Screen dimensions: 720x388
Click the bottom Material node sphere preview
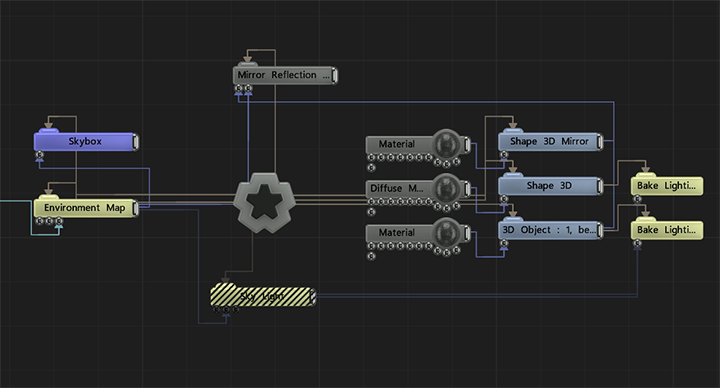[445, 232]
